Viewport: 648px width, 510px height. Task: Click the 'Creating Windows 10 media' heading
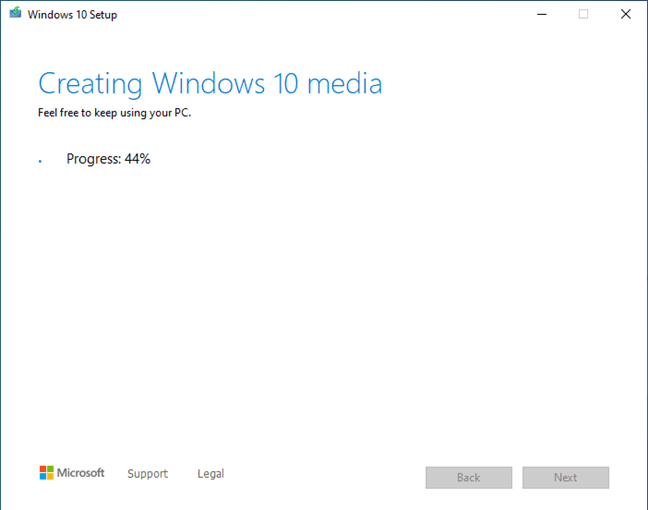click(210, 84)
